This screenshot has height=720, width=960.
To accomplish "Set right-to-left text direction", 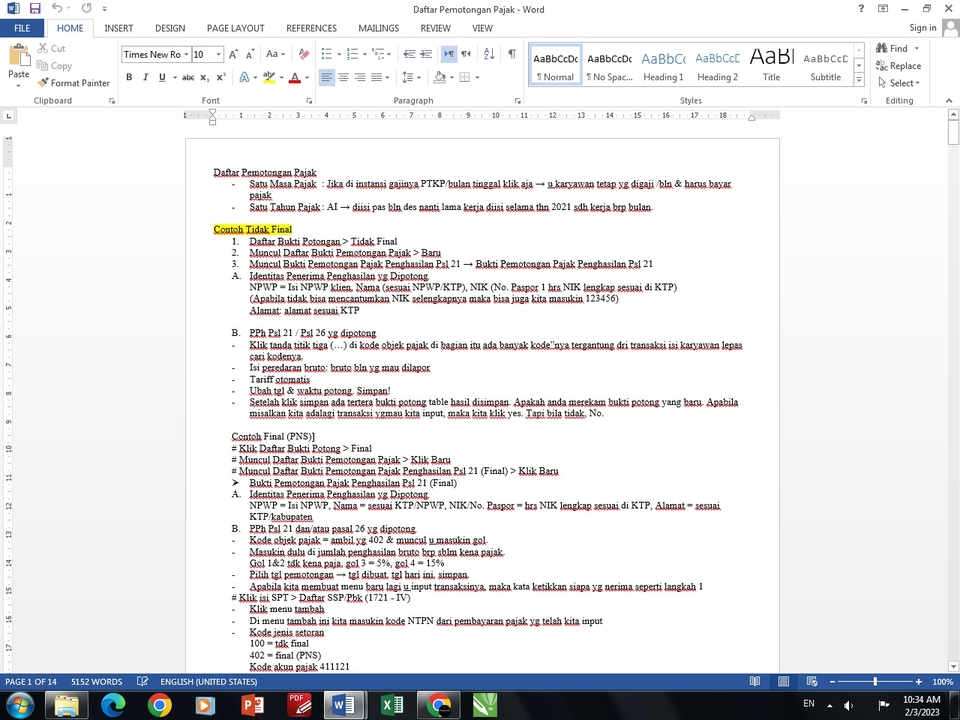I will (466, 54).
